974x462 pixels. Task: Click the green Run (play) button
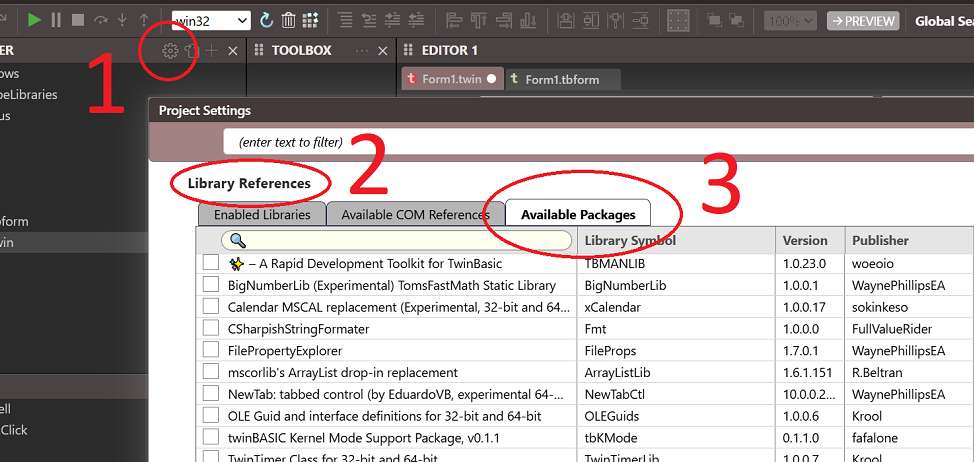coord(35,20)
